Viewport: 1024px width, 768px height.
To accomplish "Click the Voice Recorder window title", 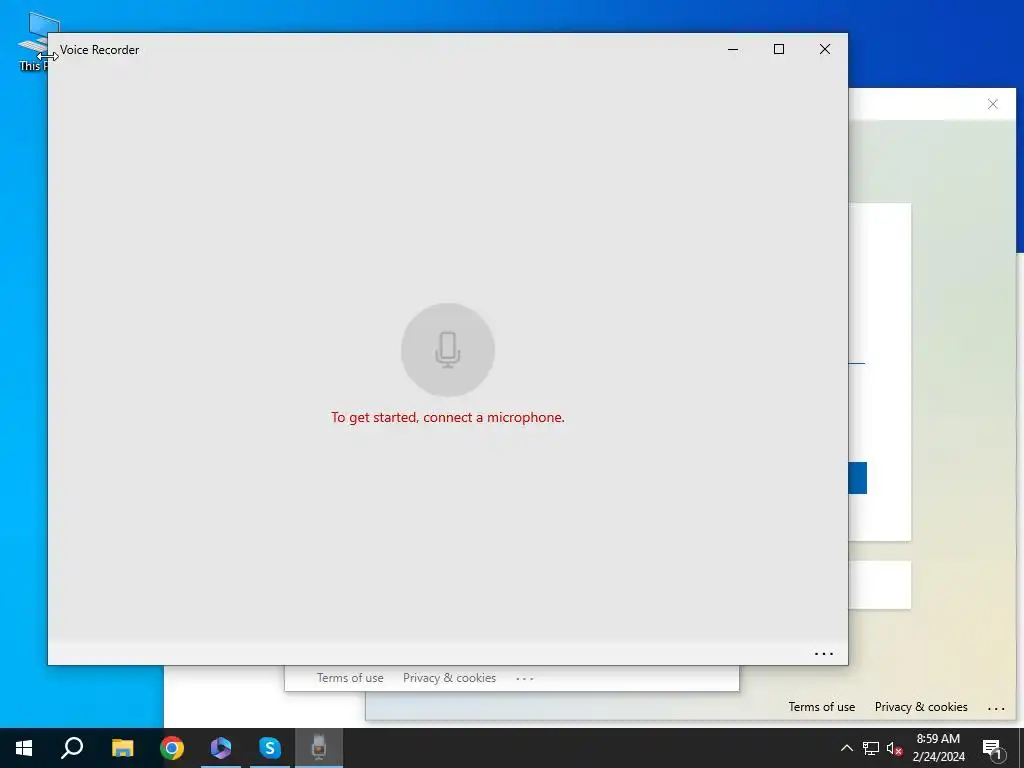I will coord(99,50).
